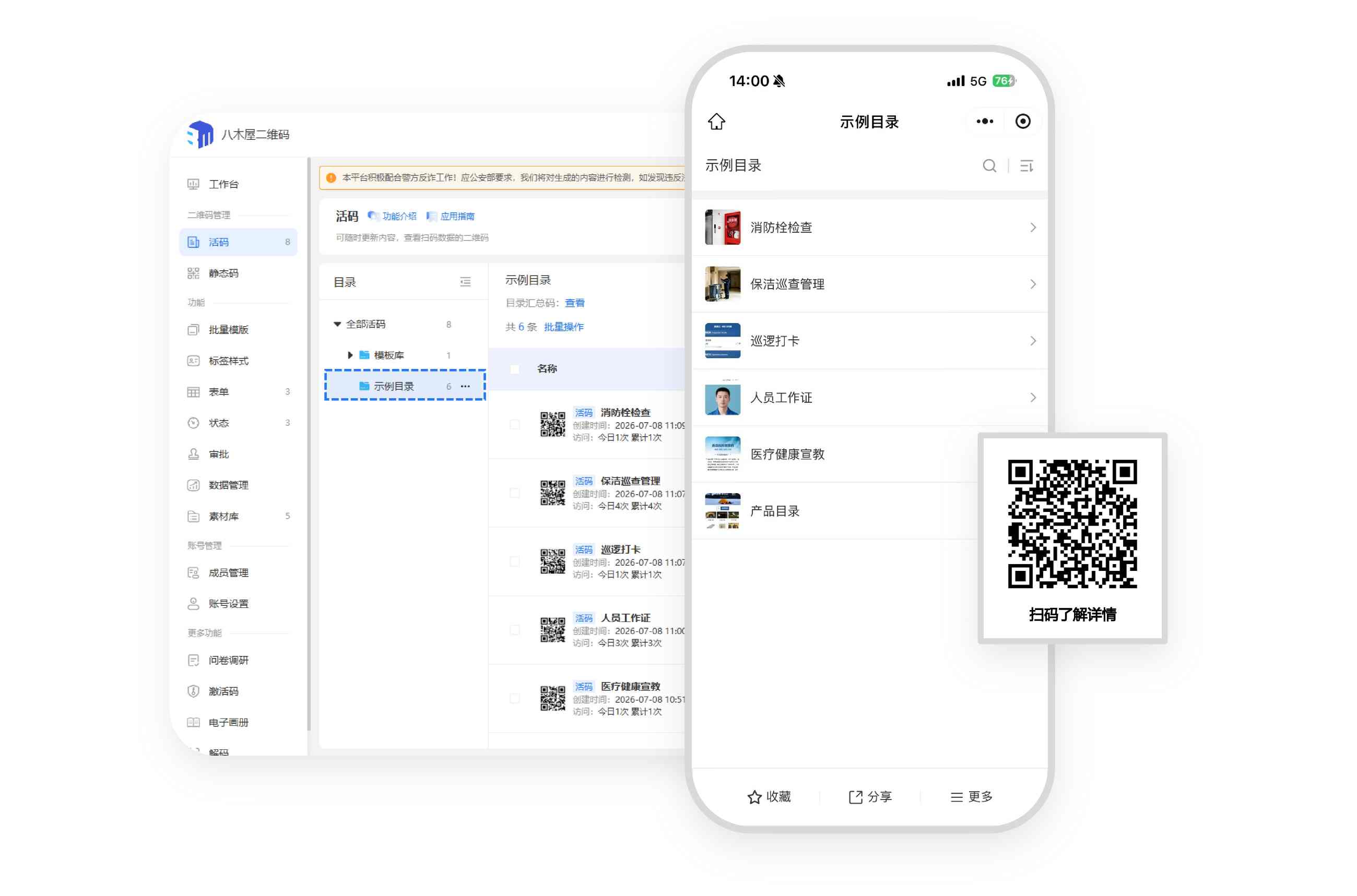
Task: Tap the 收藏 star button
Action: (769, 796)
